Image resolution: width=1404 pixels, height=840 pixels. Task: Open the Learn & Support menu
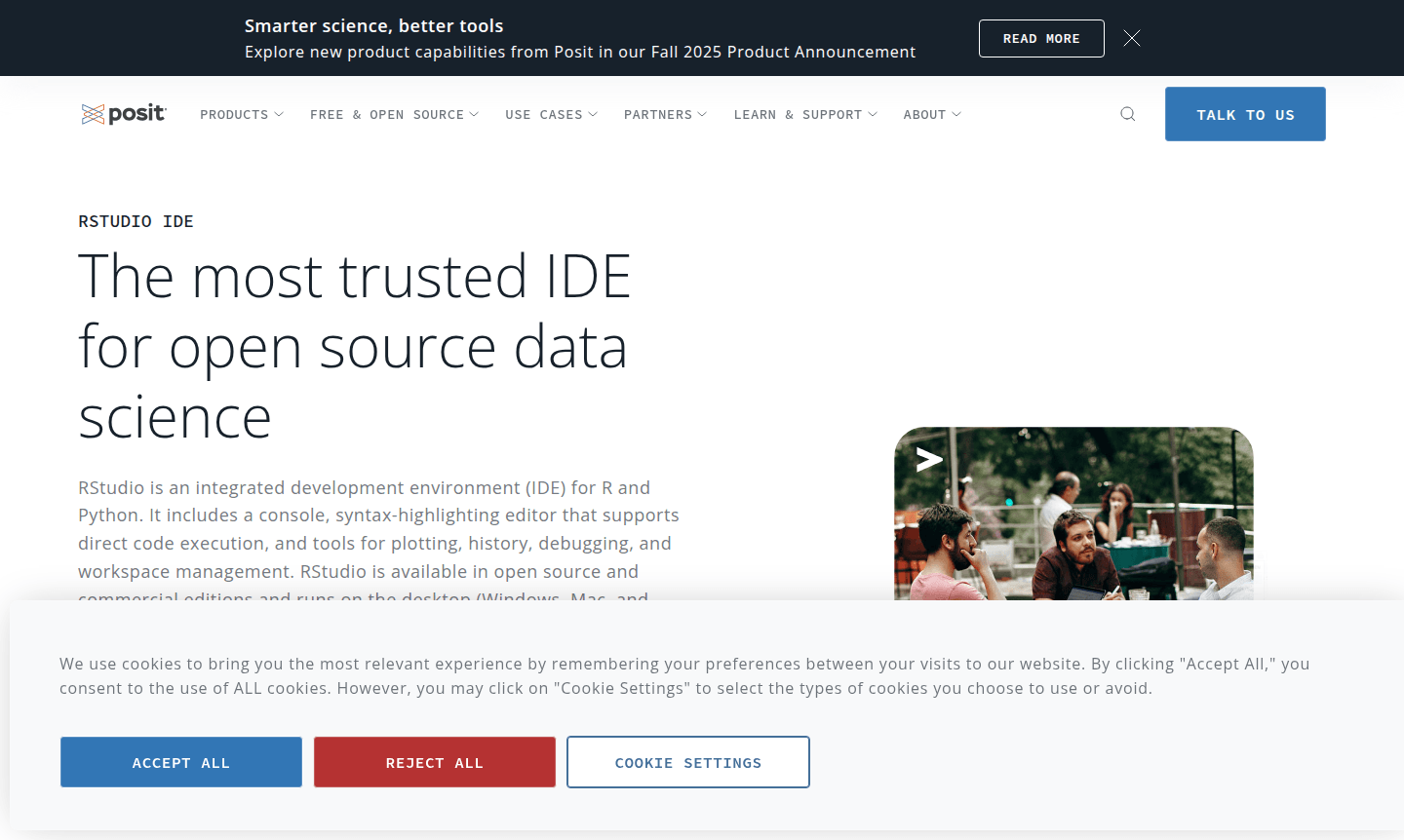pyautogui.click(x=798, y=114)
